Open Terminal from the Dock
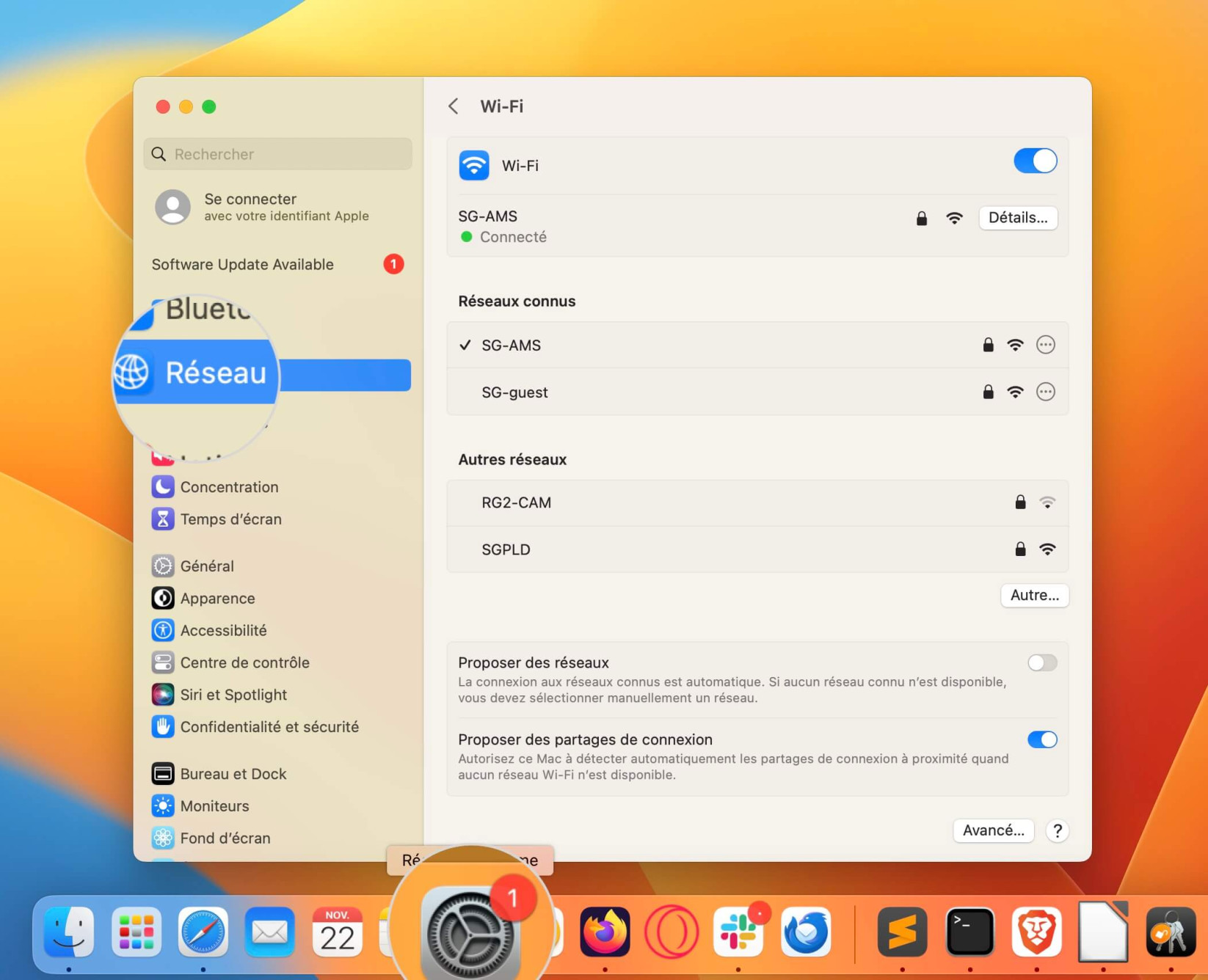 point(969,932)
